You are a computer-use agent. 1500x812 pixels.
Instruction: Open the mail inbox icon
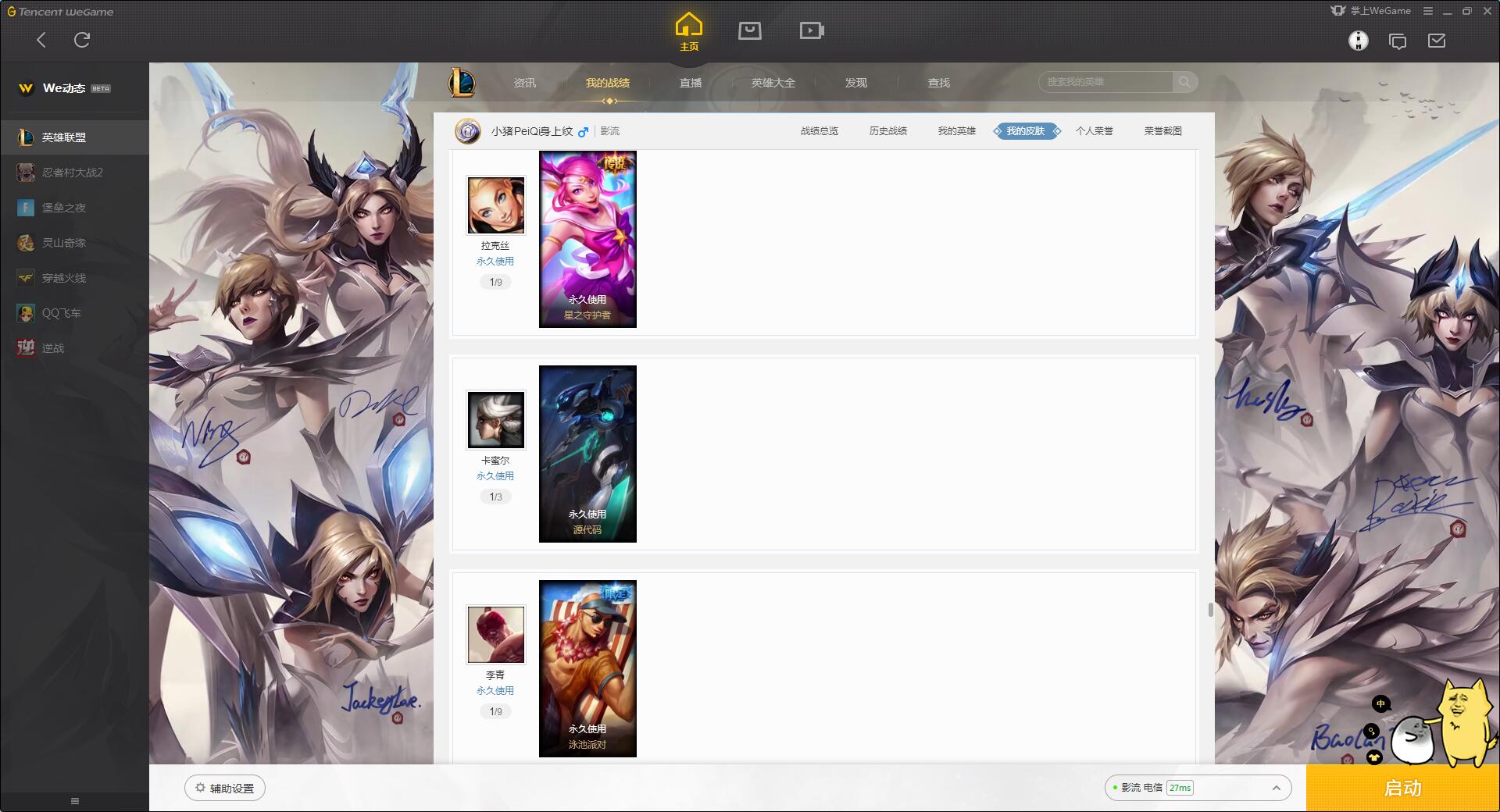pyautogui.click(x=1437, y=41)
